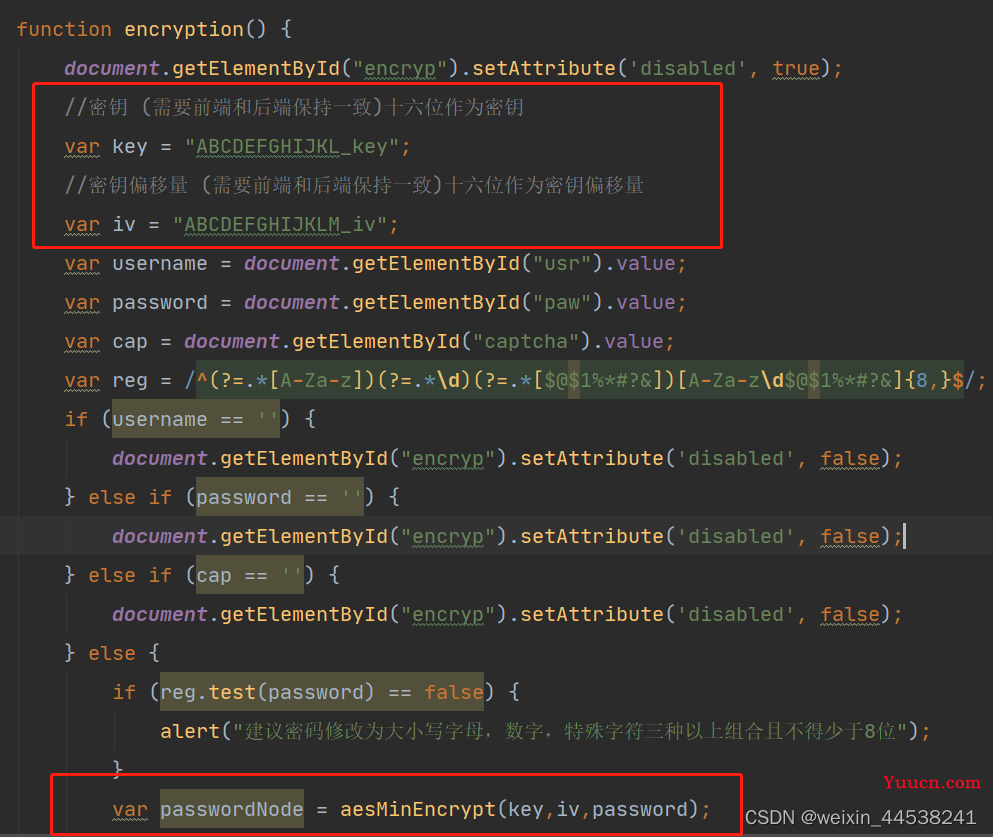The width and height of the screenshot is (993, 837).
Task: Click the highlighted passwordNode variable
Action: click(232, 809)
